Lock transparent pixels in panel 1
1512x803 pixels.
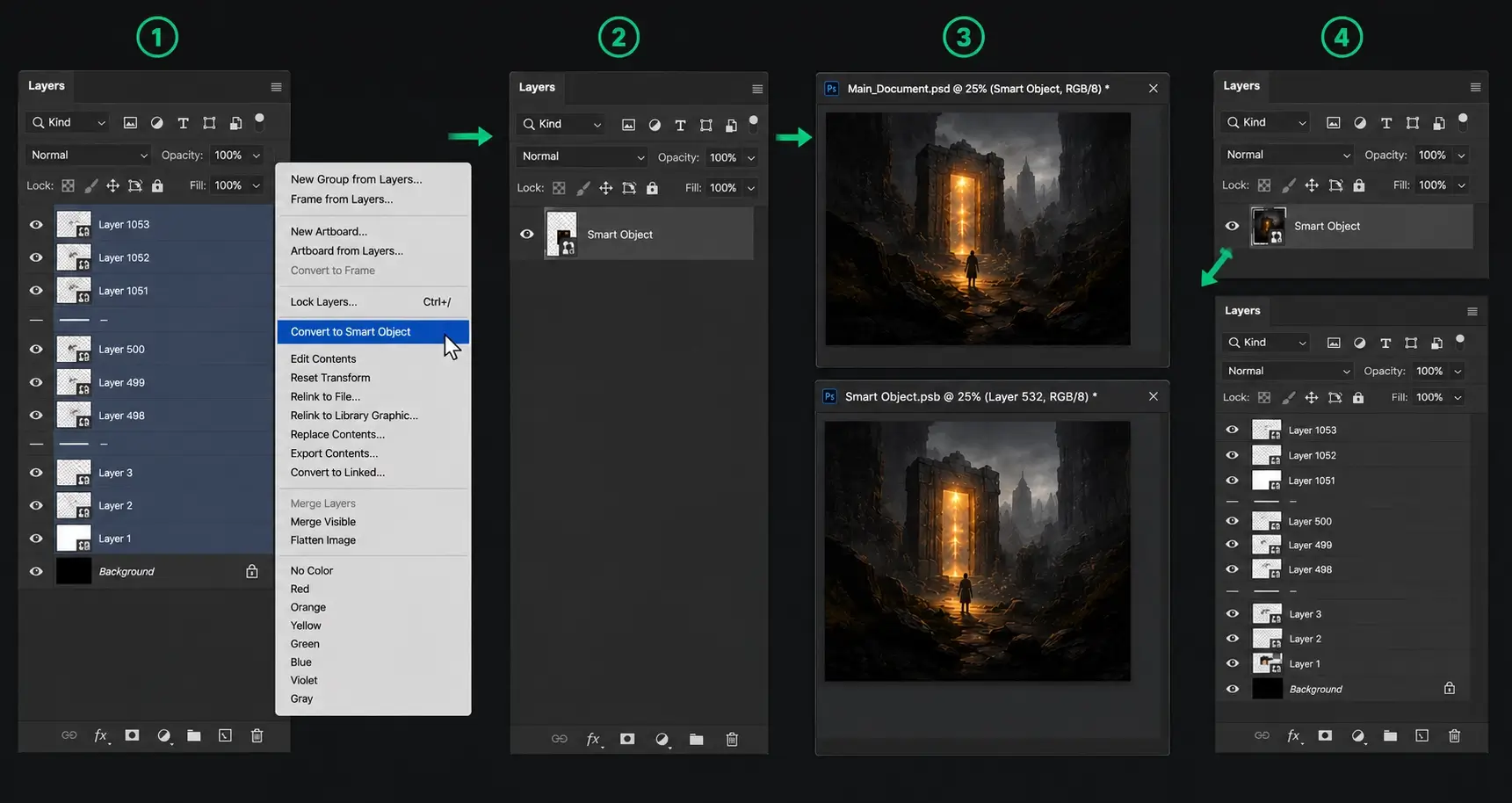68,185
